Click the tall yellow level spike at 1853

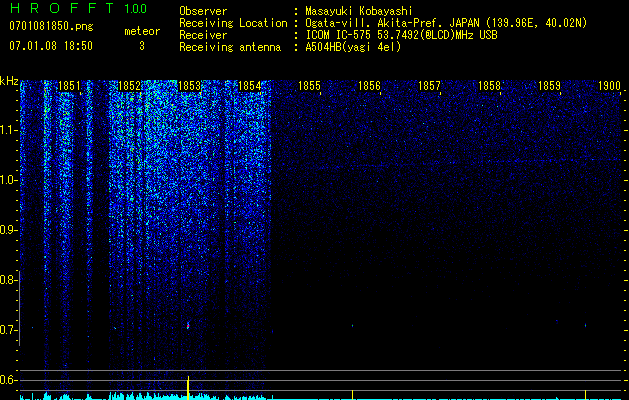[x=188, y=387]
